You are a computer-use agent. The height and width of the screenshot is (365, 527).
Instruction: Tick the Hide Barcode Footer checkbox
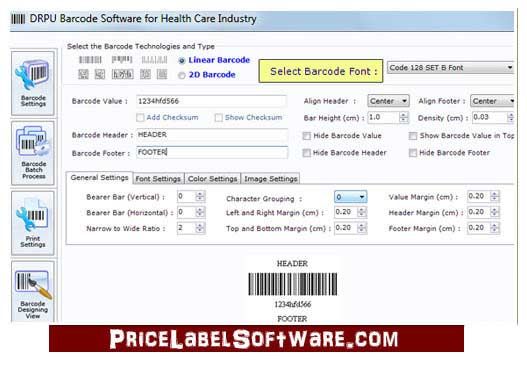pos(413,153)
